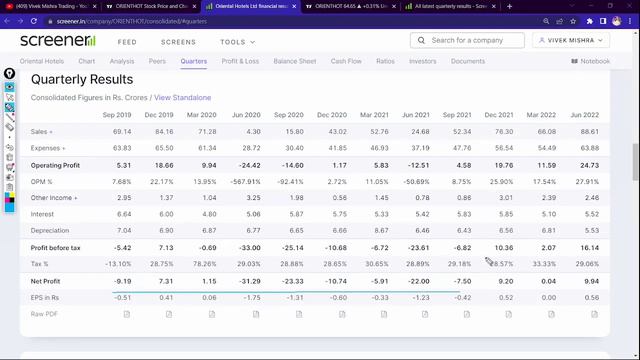Image resolution: width=640 pixels, height=360 pixels.
Task: Expand the TOOLS dropdown
Action: 238,42
